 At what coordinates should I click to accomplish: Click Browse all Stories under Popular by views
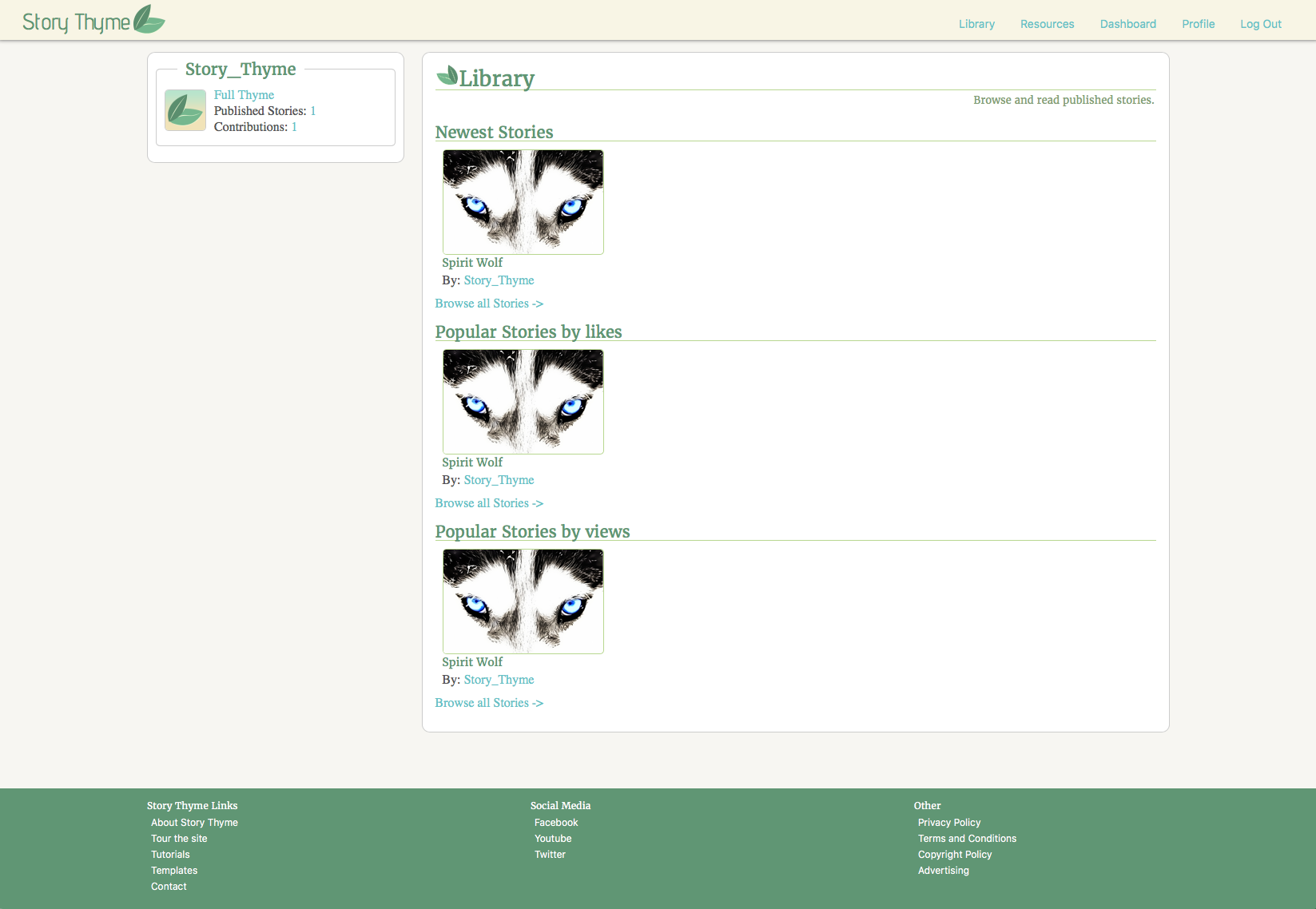(489, 703)
